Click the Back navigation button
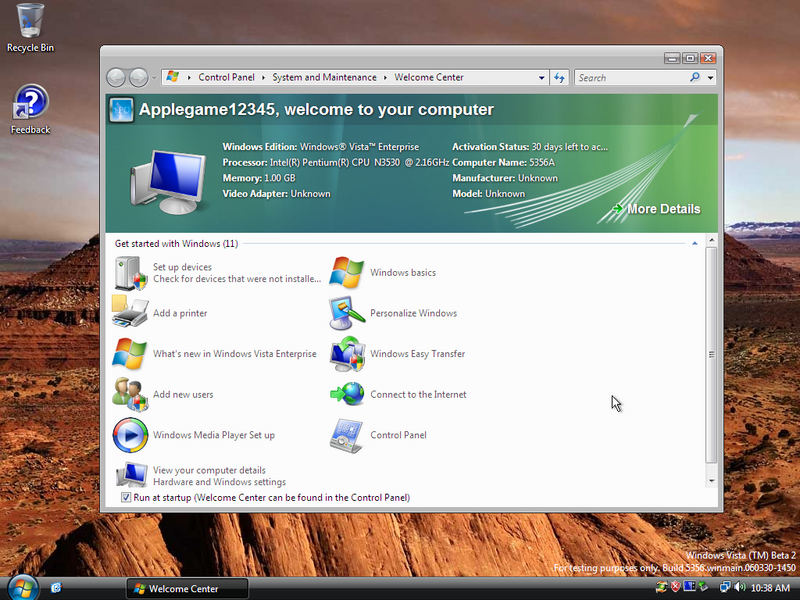 (116, 78)
